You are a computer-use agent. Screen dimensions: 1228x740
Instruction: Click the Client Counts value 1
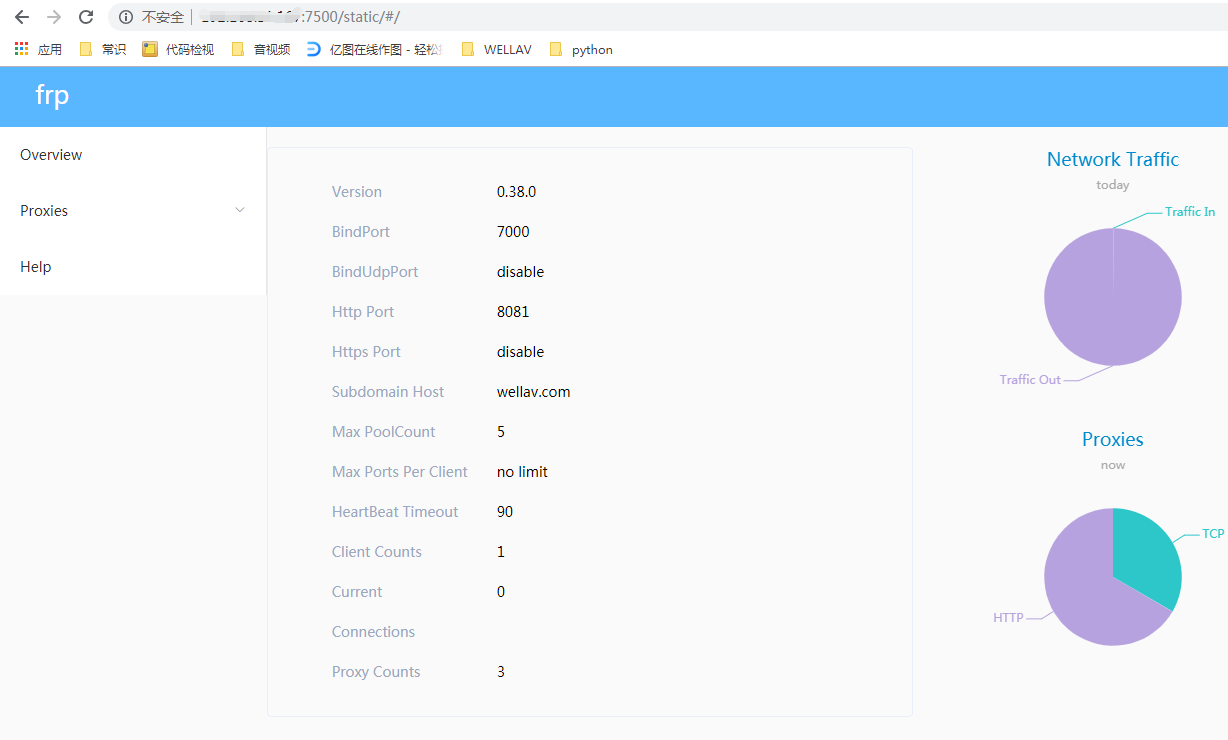tap(501, 552)
